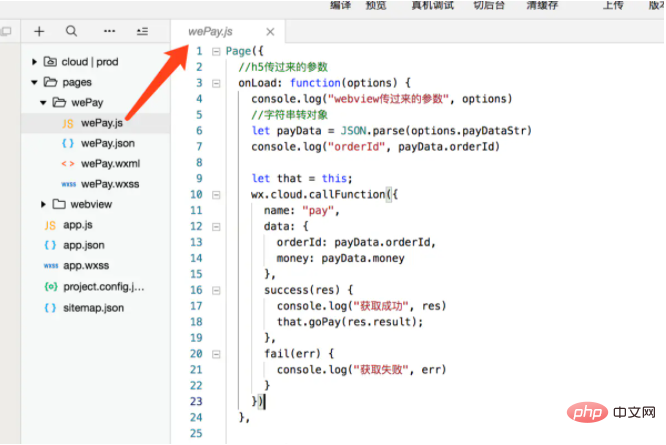Click the money: payData.money code line

[341, 258]
